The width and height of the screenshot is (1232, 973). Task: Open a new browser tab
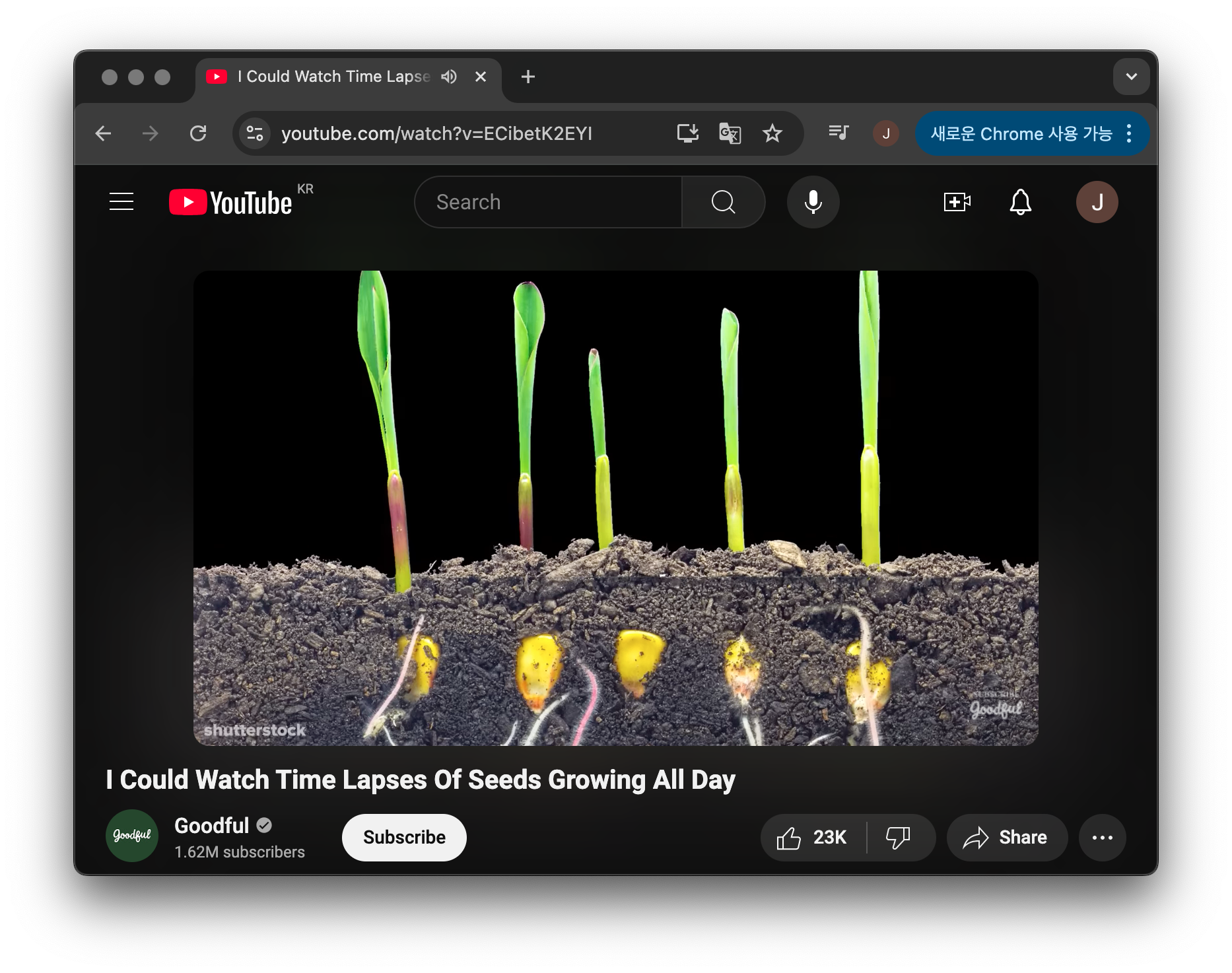tap(528, 77)
